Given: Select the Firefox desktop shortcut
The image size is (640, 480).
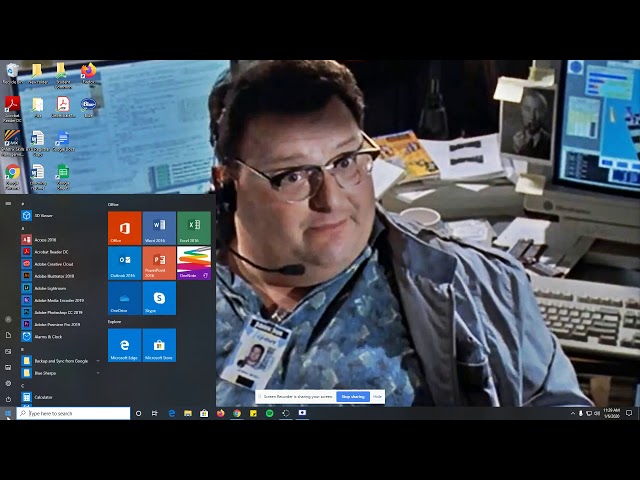Looking at the screenshot, I should click(x=88, y=73).
